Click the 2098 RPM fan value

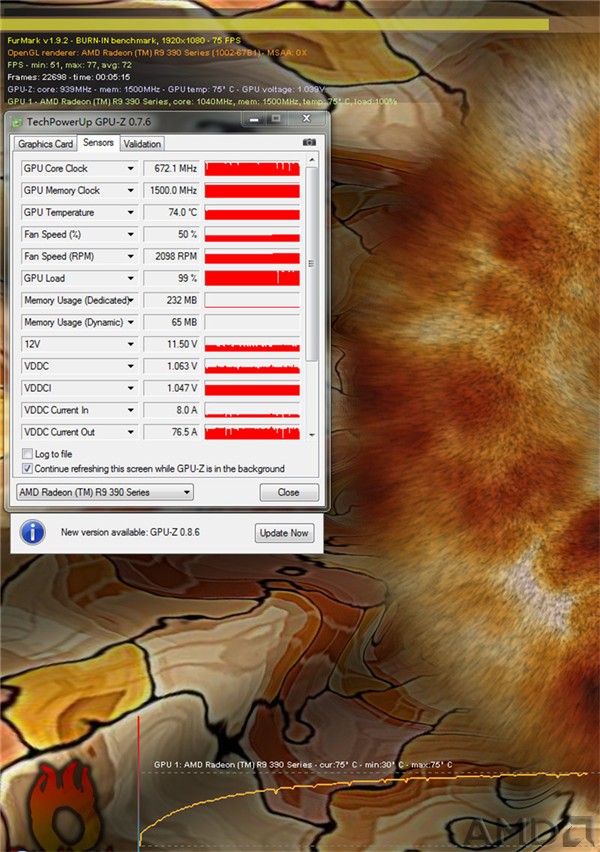[171, 256]
